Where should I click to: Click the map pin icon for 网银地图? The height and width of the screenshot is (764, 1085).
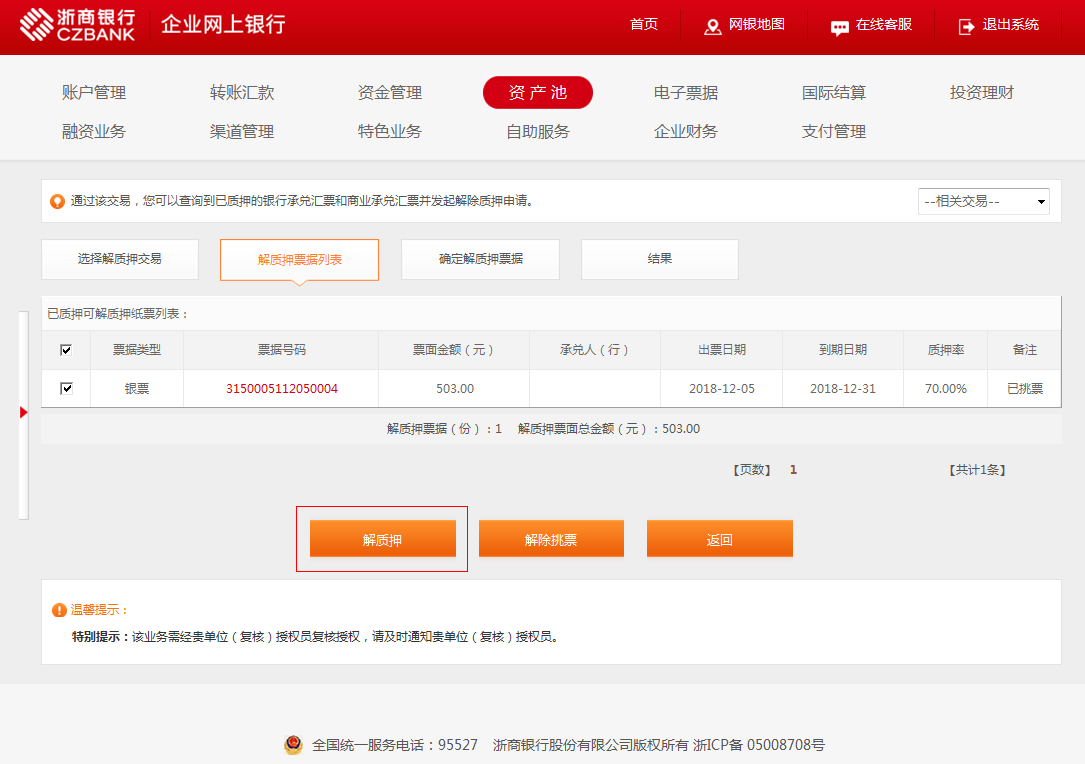(x=713, y=26)
